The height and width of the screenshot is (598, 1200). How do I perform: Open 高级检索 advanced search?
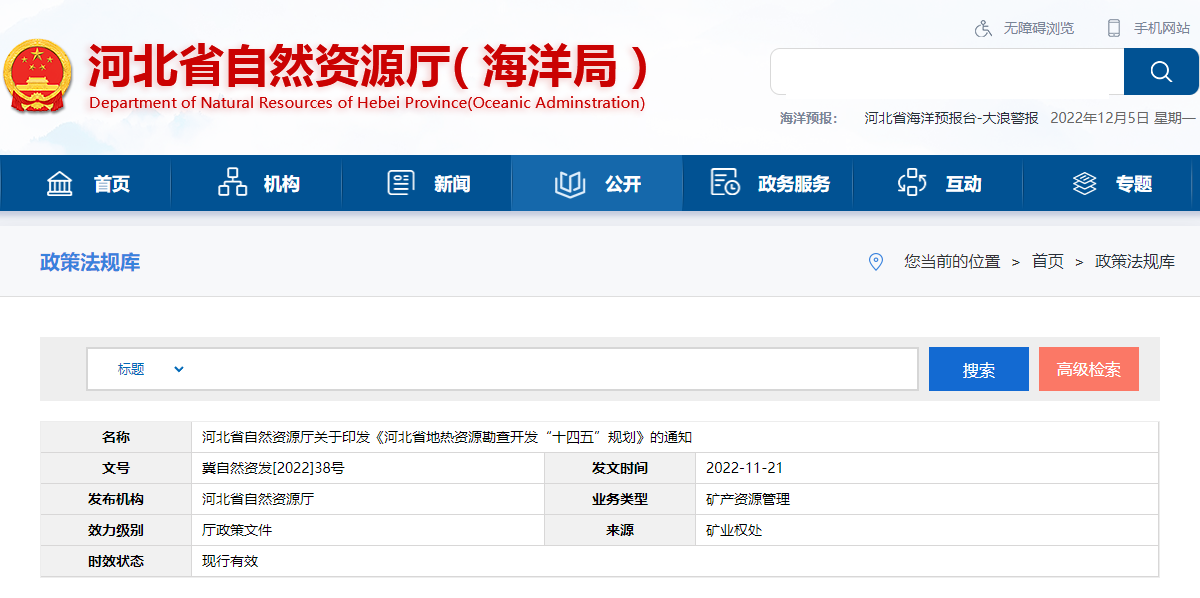1088,368
